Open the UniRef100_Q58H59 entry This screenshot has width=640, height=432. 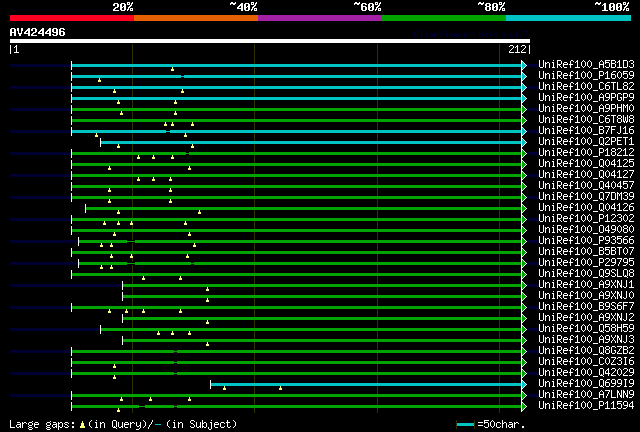pyautogui.click(x=586, y=329)
